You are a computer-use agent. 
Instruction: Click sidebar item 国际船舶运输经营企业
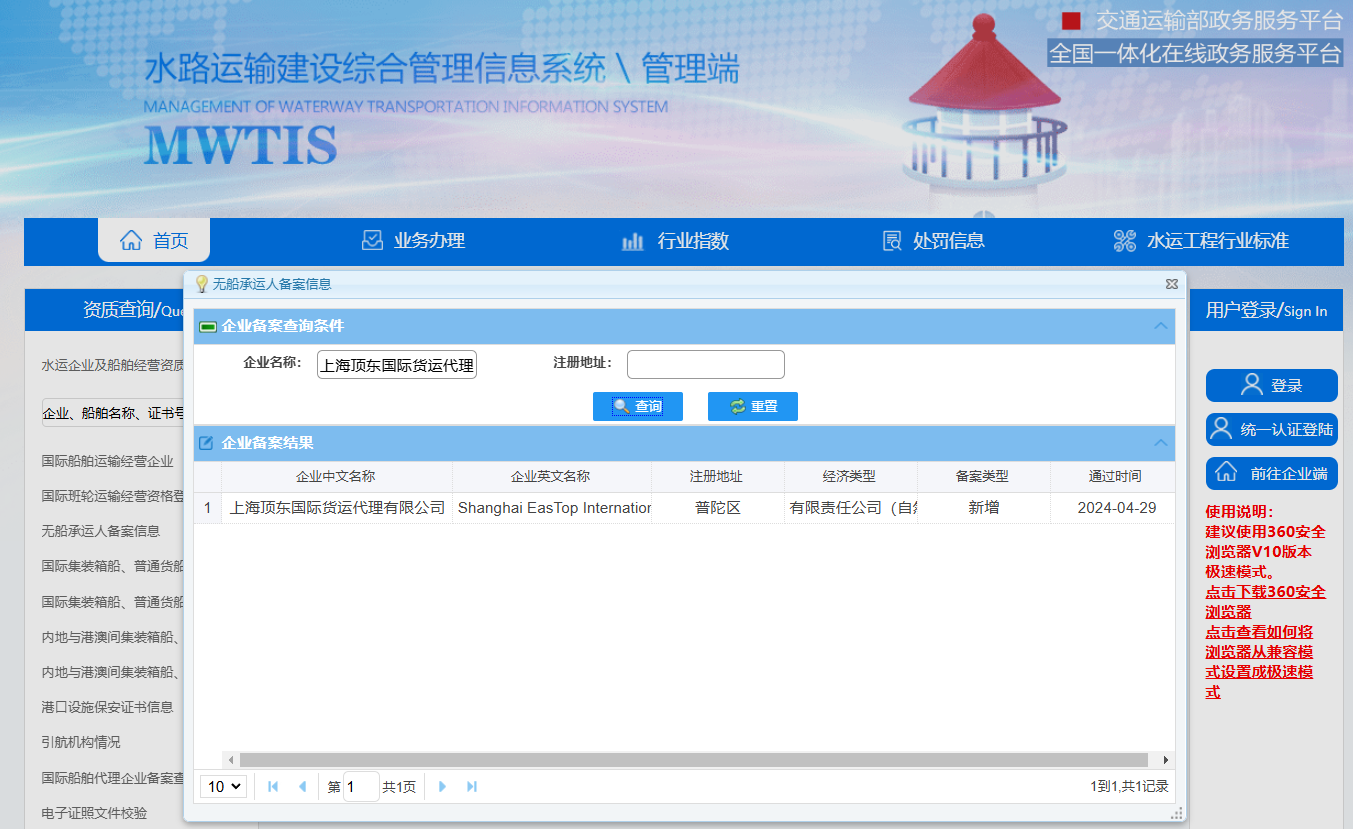[107, 461]
